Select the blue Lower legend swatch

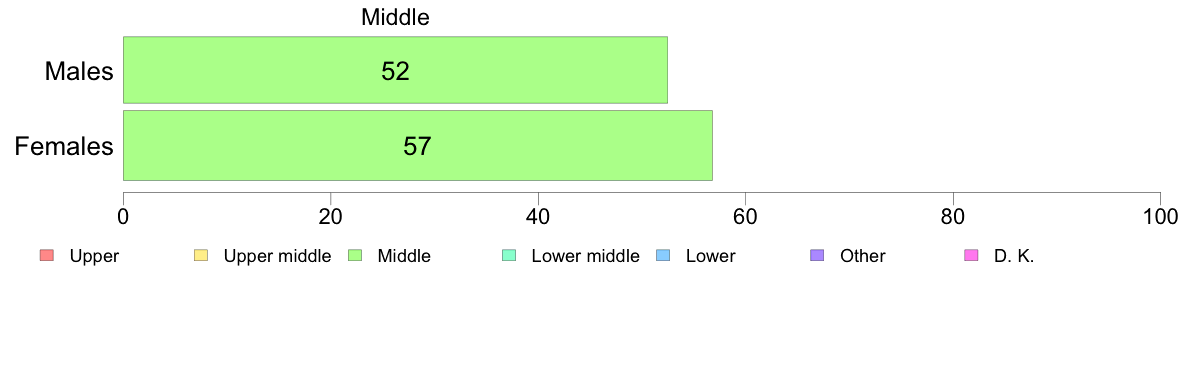tap(663, 256)
